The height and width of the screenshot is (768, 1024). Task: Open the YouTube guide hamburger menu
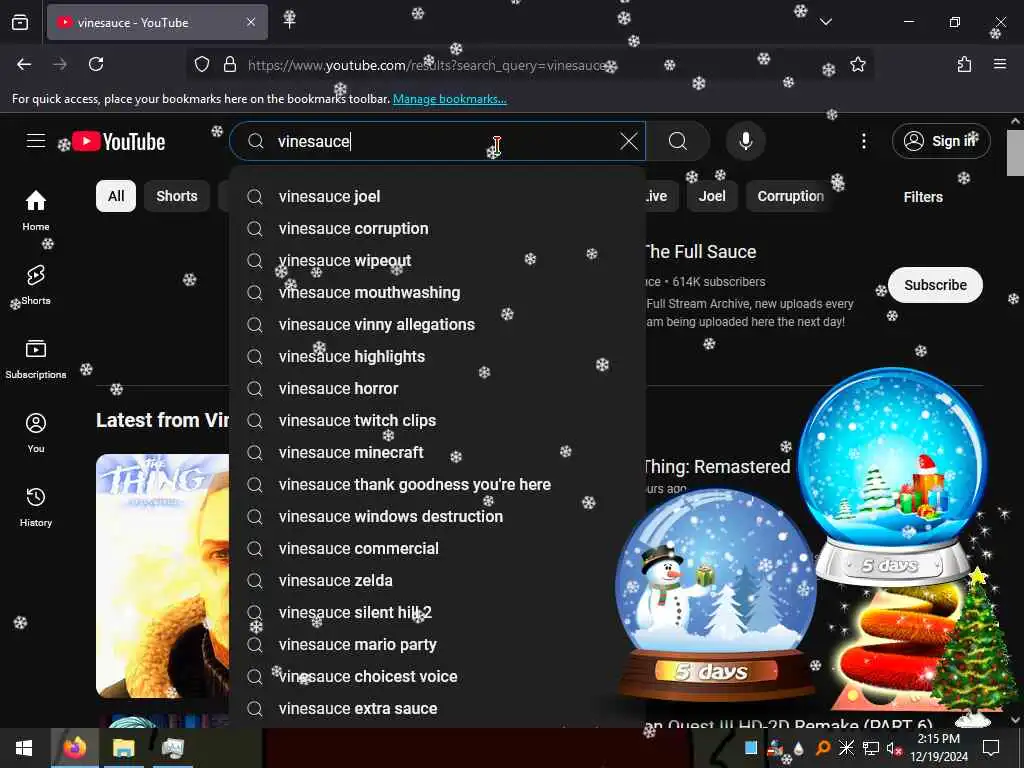click(x=36, y=141)
